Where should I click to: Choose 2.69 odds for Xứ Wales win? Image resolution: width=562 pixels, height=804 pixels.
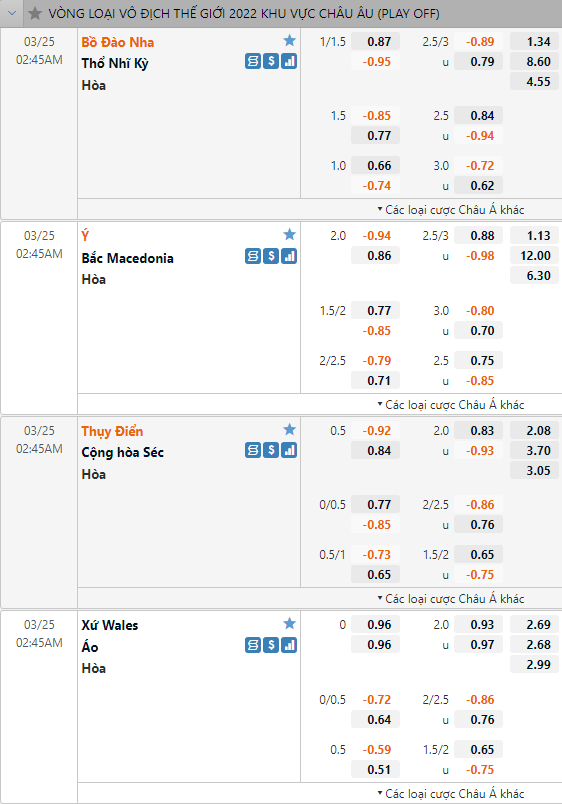(x=534, y=625)
